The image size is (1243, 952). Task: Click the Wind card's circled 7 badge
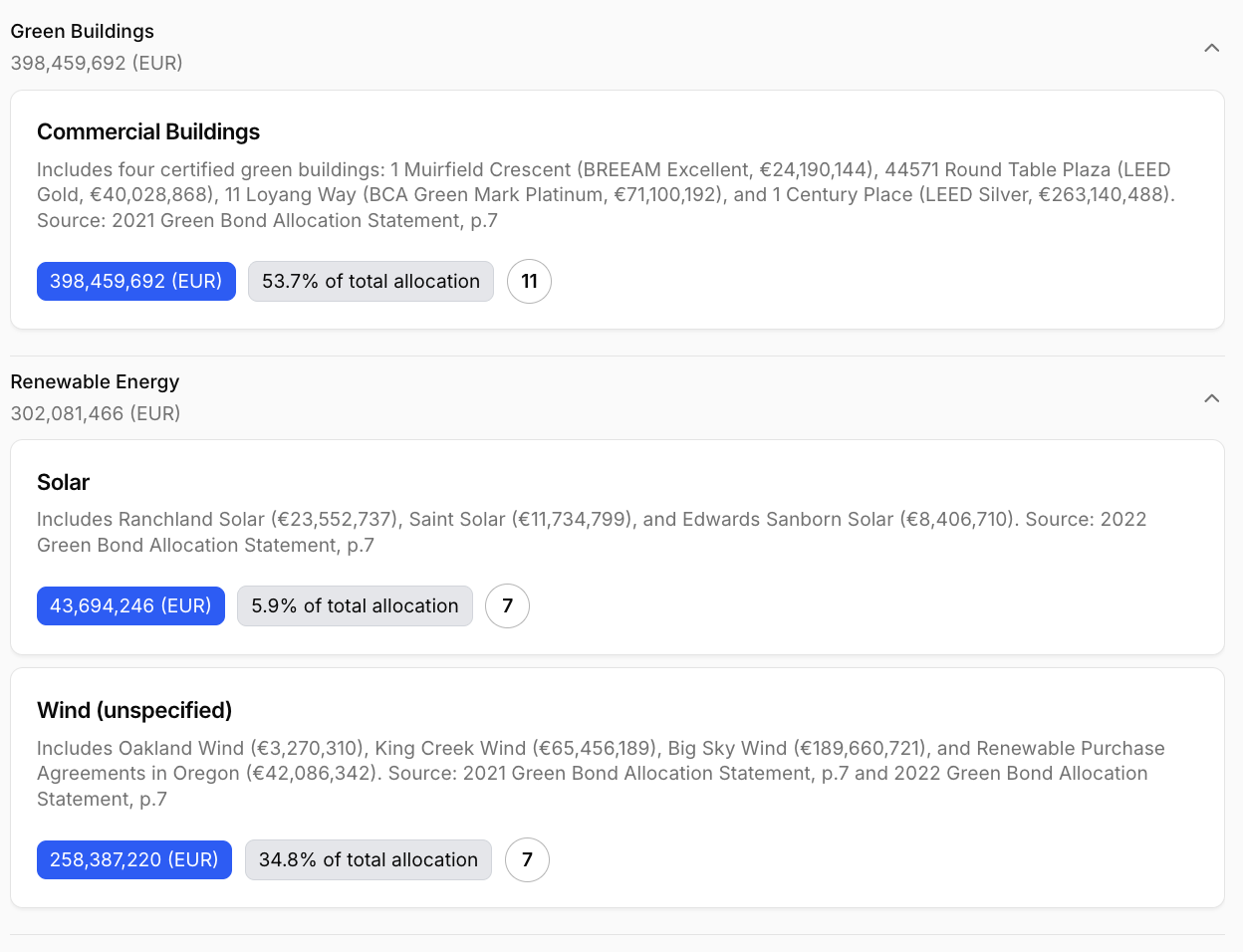click(527, 860)
